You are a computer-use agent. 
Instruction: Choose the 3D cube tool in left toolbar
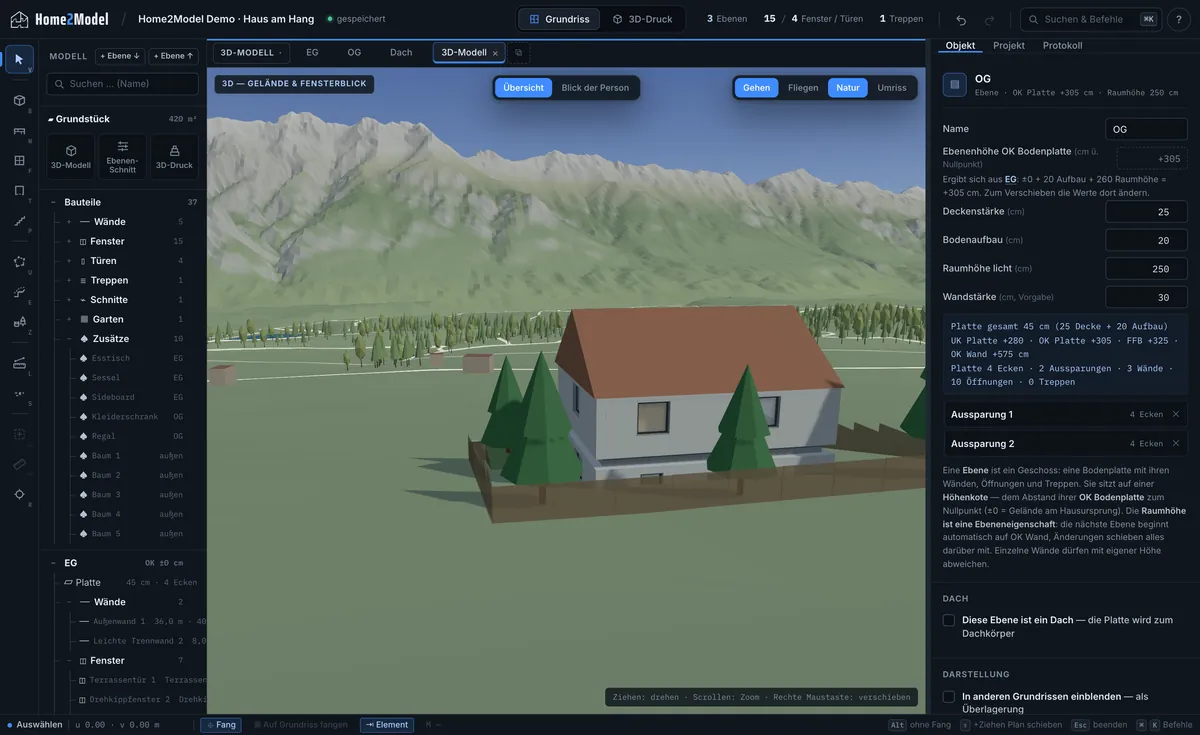19,100
